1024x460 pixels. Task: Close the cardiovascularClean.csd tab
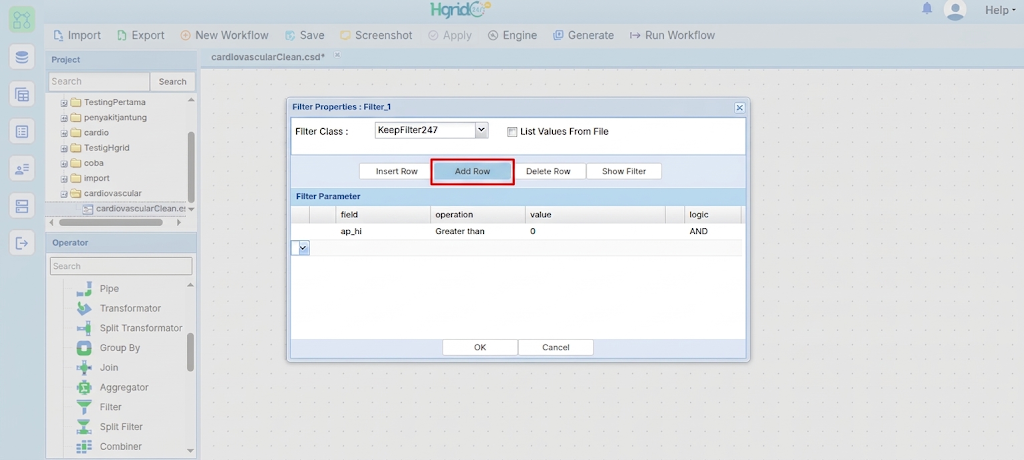338,55
